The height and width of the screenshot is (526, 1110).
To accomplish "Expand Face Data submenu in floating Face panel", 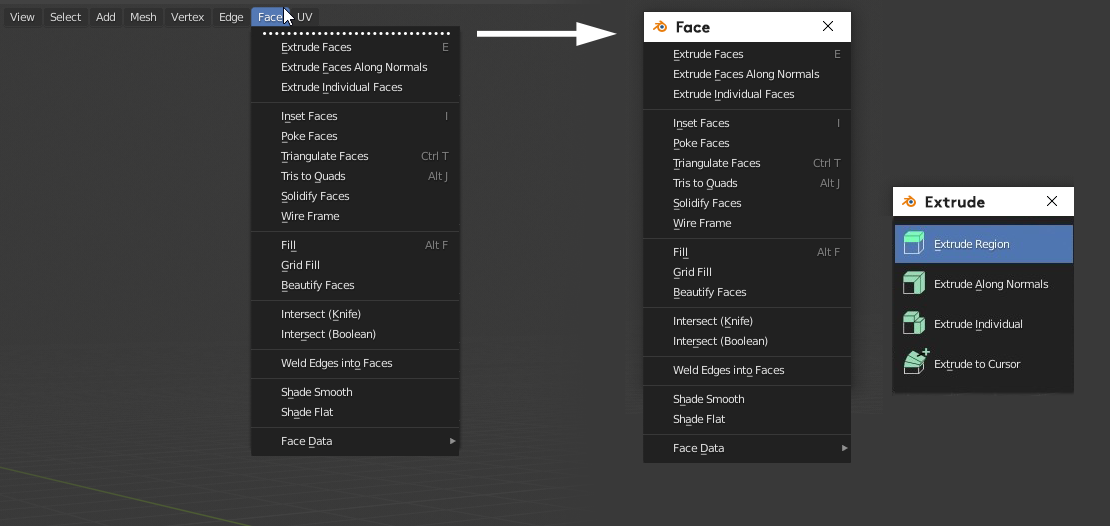I will [747, 447].
